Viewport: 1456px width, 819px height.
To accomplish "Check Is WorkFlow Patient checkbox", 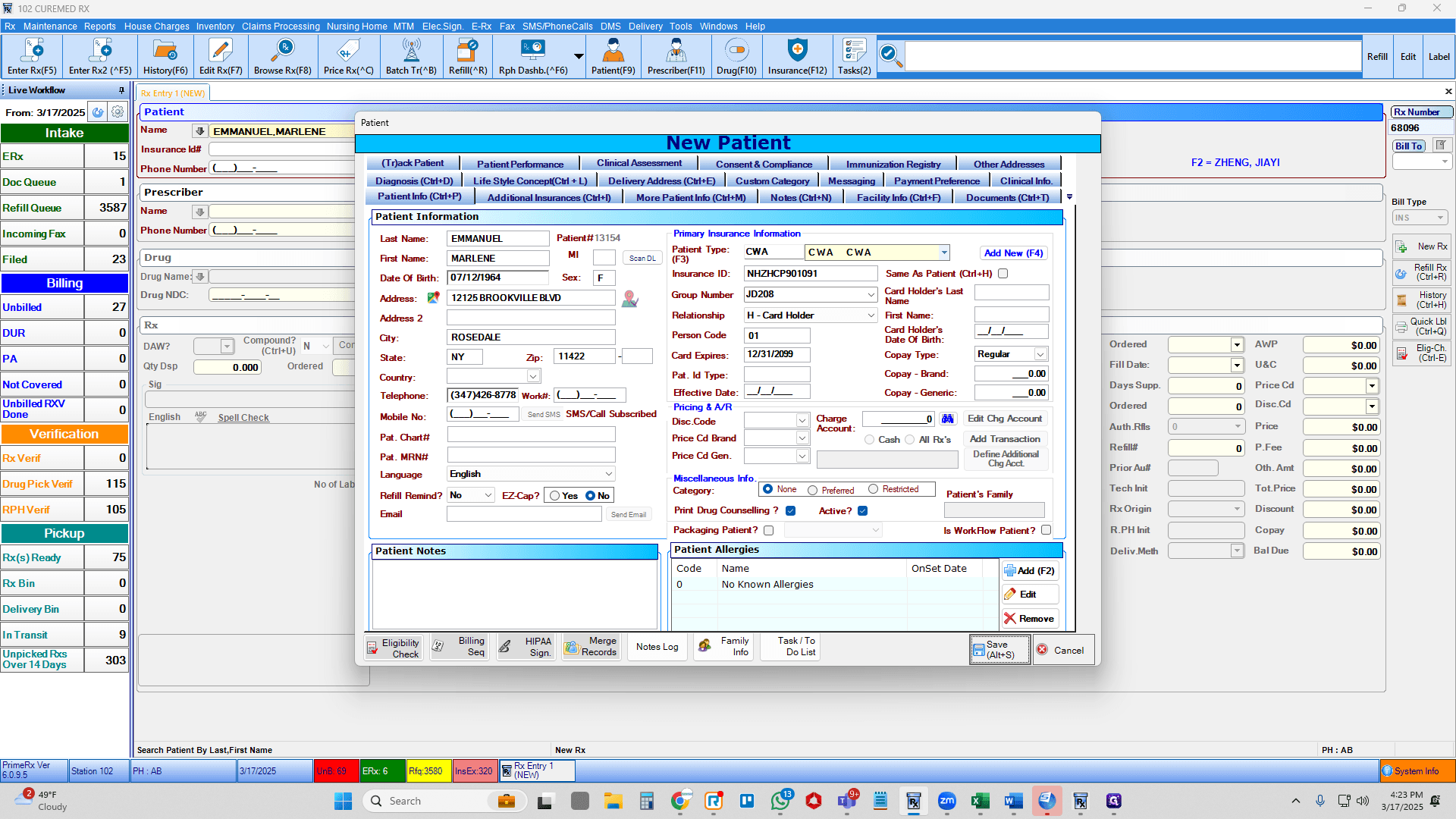I will [x=1046, y=531].
